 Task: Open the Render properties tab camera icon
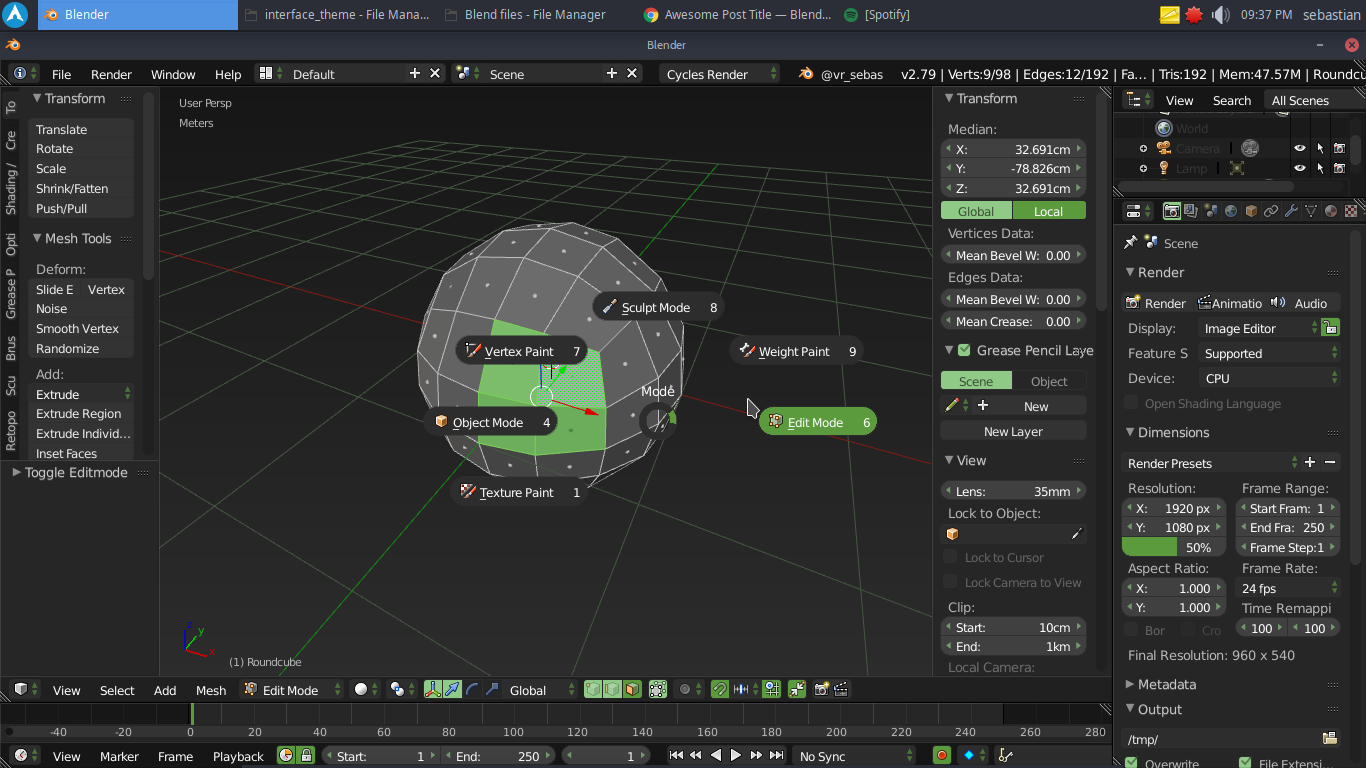click(x=1171, y=211)
